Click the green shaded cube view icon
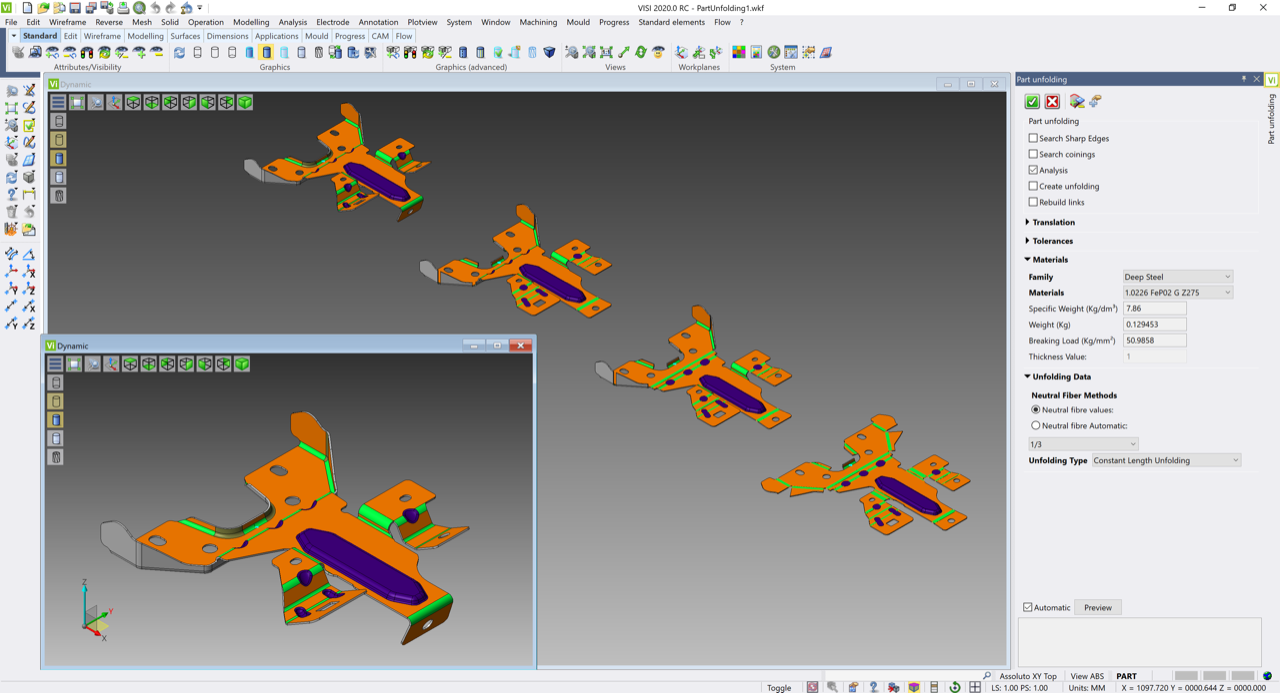1280x693 pixels. click(245, 102)
